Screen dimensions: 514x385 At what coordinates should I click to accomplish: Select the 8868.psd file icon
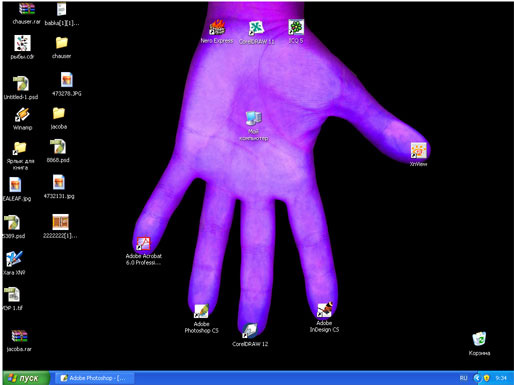pyautogui.click(x=58, y=147)
